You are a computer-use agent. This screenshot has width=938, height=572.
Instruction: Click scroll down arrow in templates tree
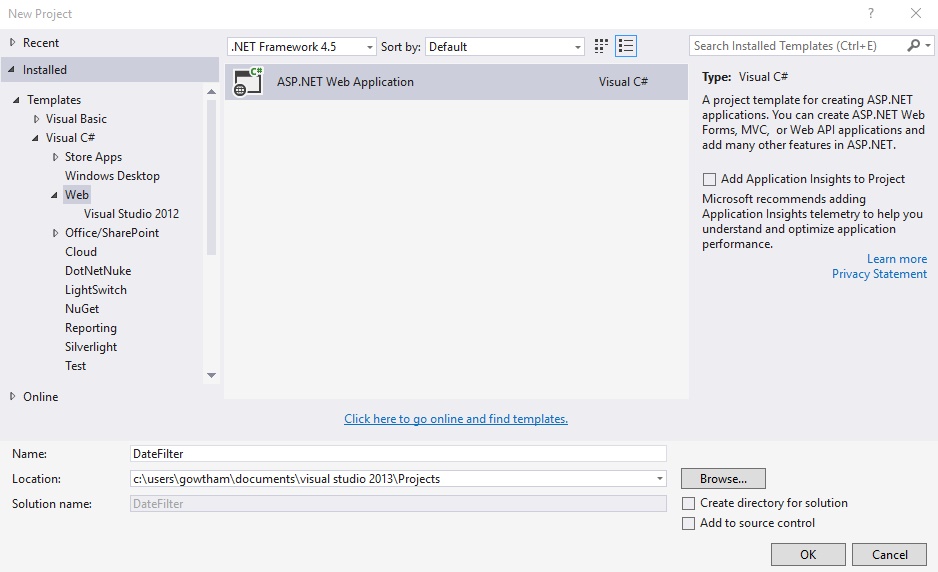(x=211, y=375)
